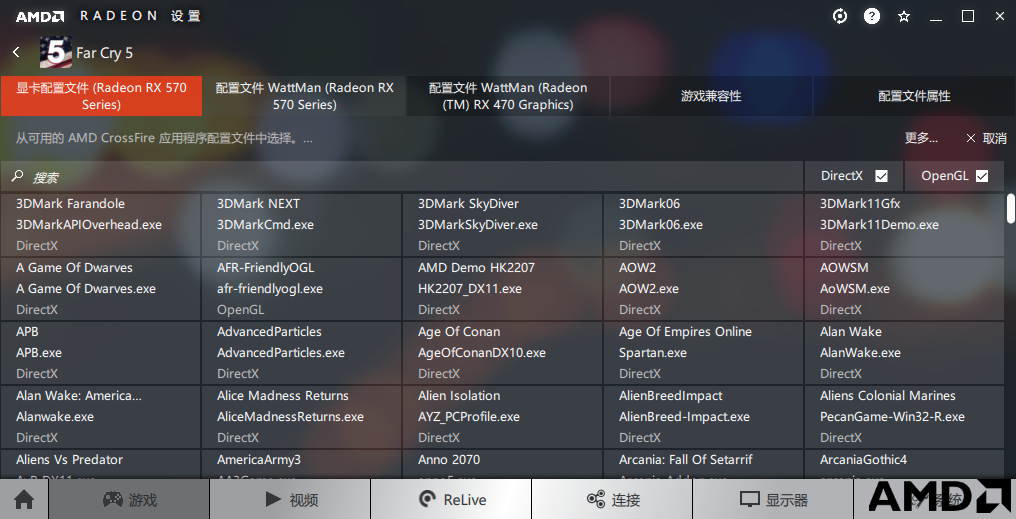This screenshot has width=1016, height=519.
Task: Click the play icon in 视频 tab
Action: click(x=273, y=499)
